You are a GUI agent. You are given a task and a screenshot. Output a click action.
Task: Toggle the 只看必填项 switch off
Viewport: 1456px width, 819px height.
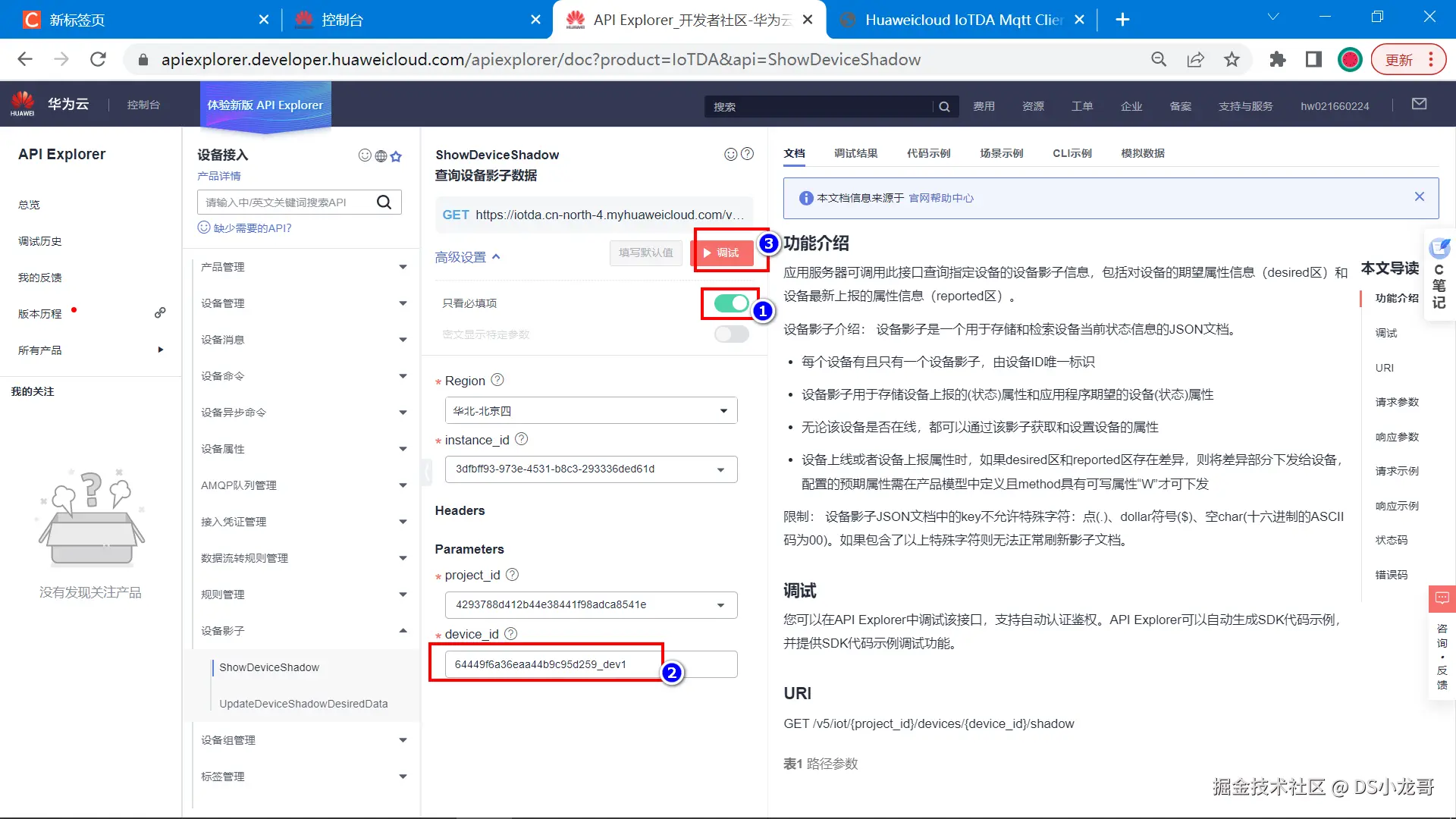[x=731, y=303]
